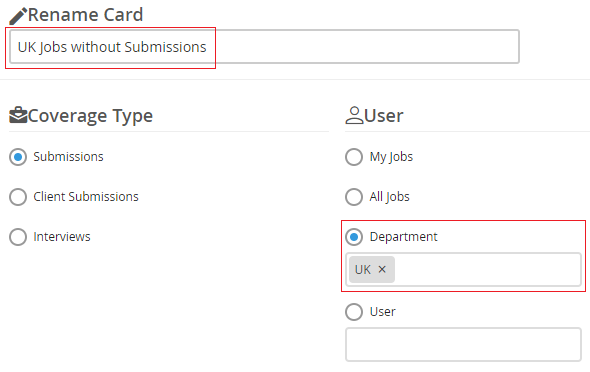Viewport: 590px width, 372px height.
Task: Remove the UK department tag
Action: tap(382, 269)
